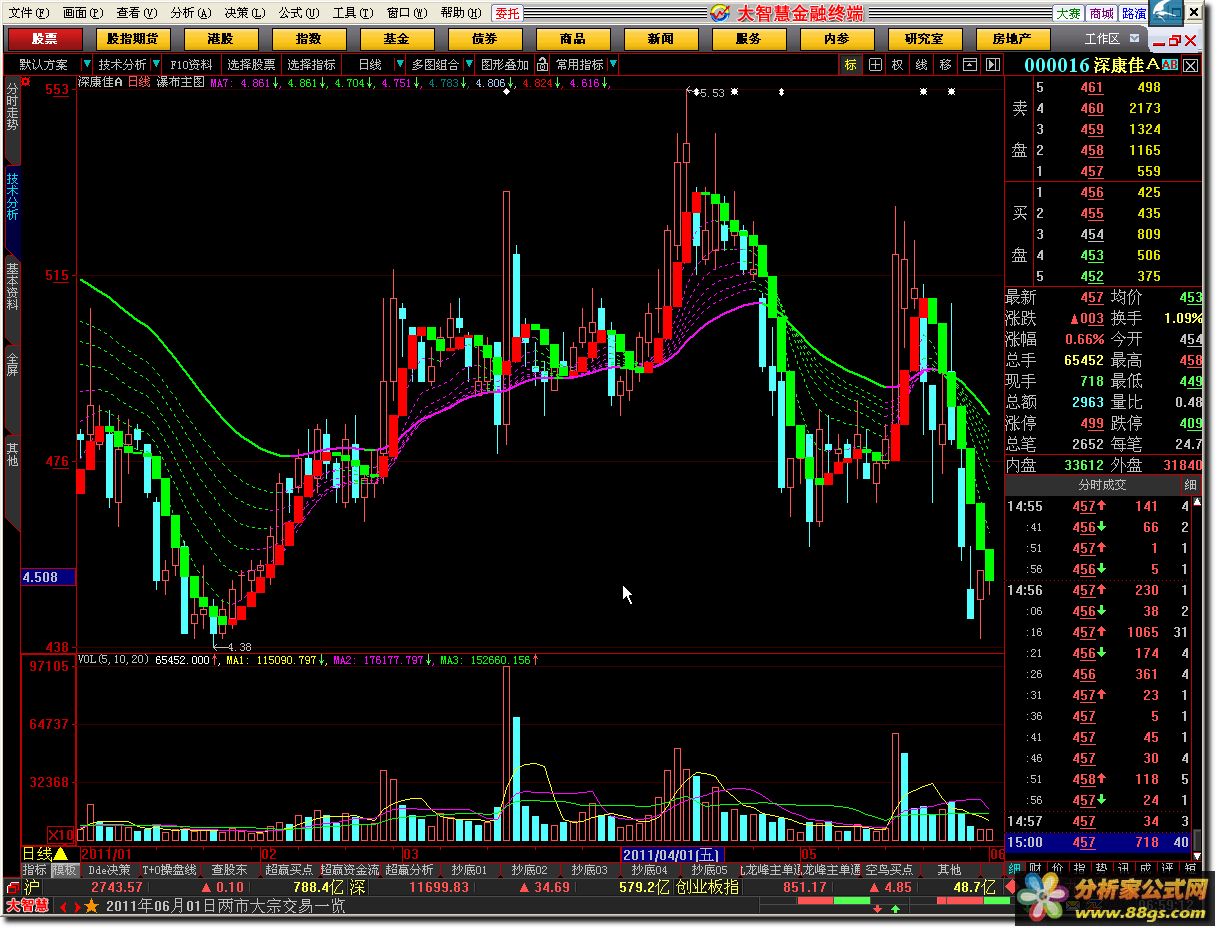The image size is (1217, 928).
Task: Click the 沪 index value 2743.57
Action: (117, 887)
